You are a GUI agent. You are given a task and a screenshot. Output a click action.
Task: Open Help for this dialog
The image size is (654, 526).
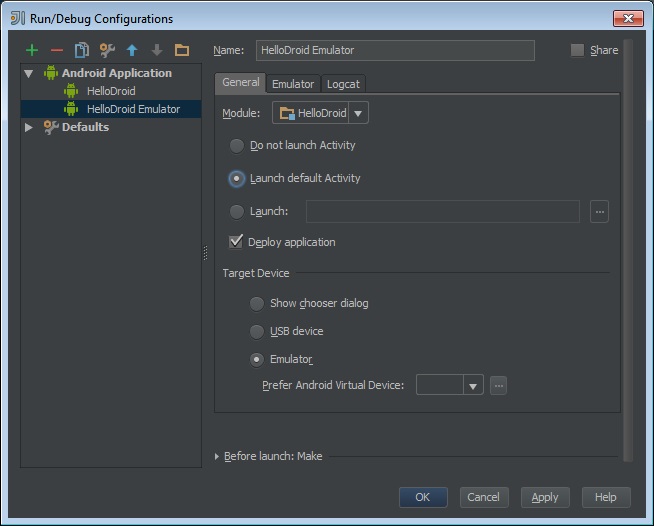point(606,497)
